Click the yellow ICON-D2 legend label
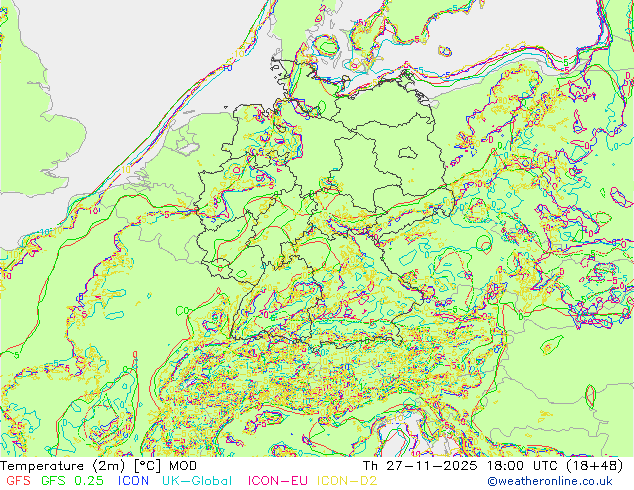The width and height of the screenshot is (634, 490). (347, 481)
